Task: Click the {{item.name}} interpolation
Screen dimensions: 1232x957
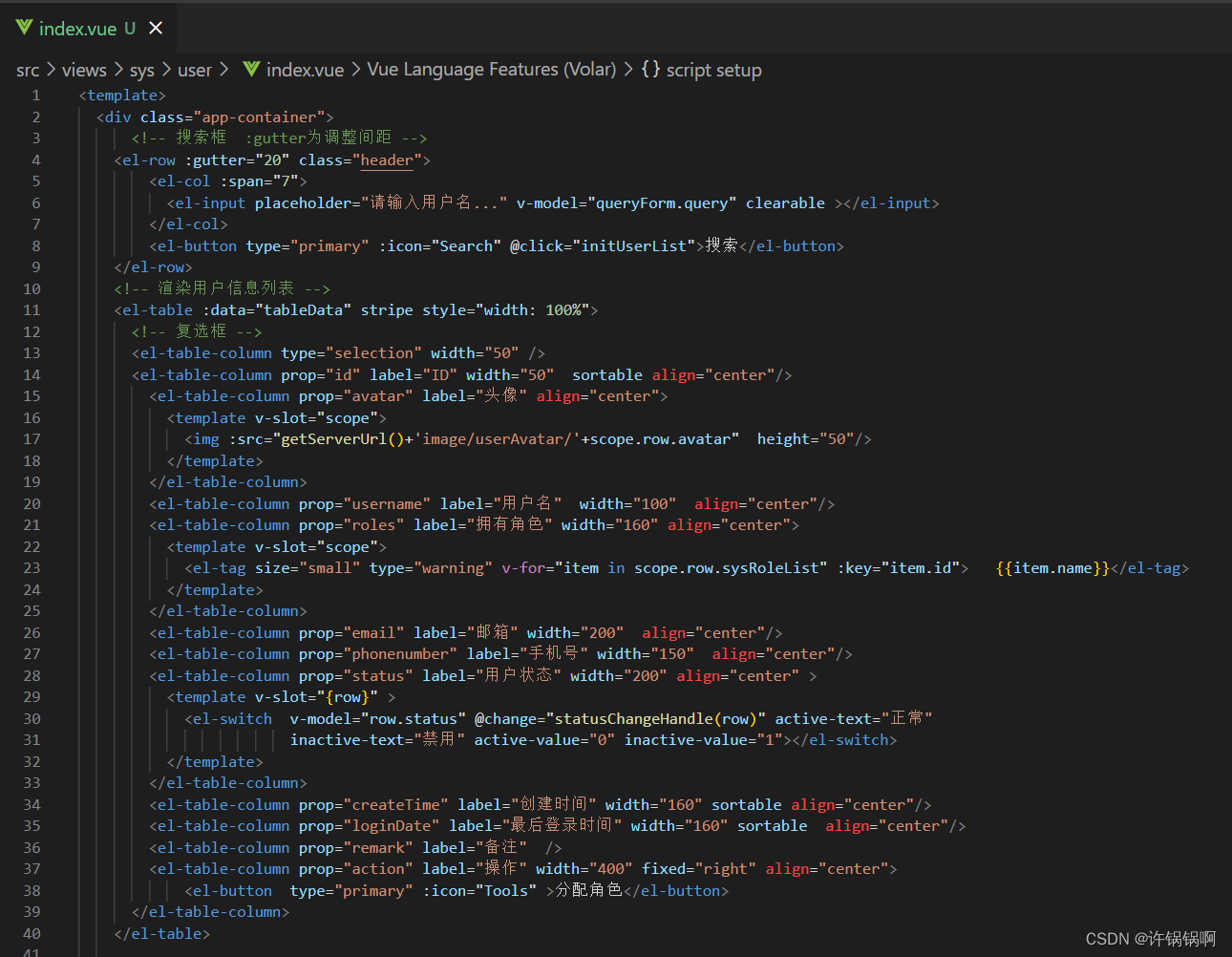Action: [x=1052, y=568]
